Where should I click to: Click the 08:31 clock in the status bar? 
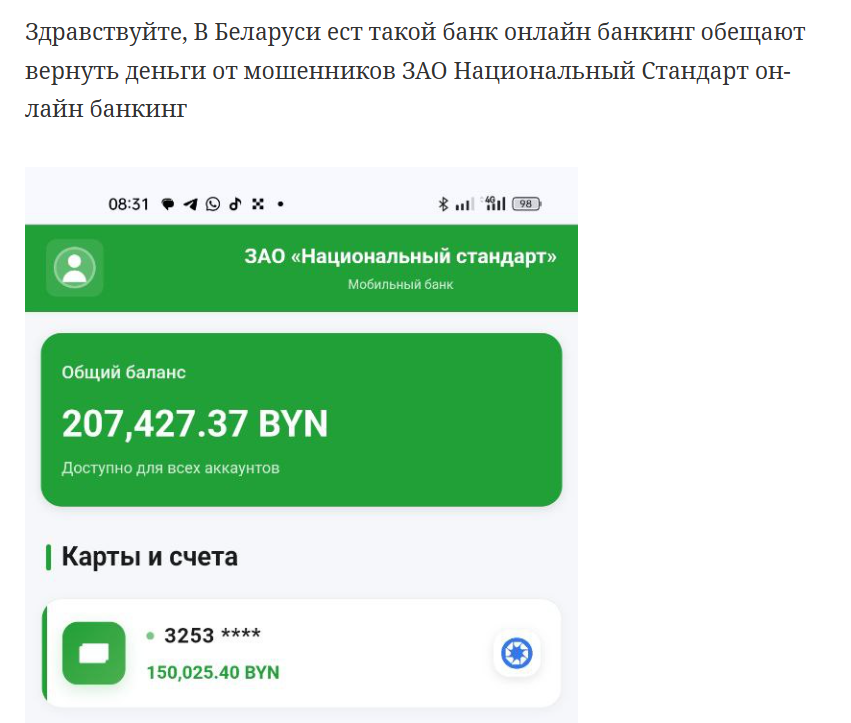click(x=128, y=204)
